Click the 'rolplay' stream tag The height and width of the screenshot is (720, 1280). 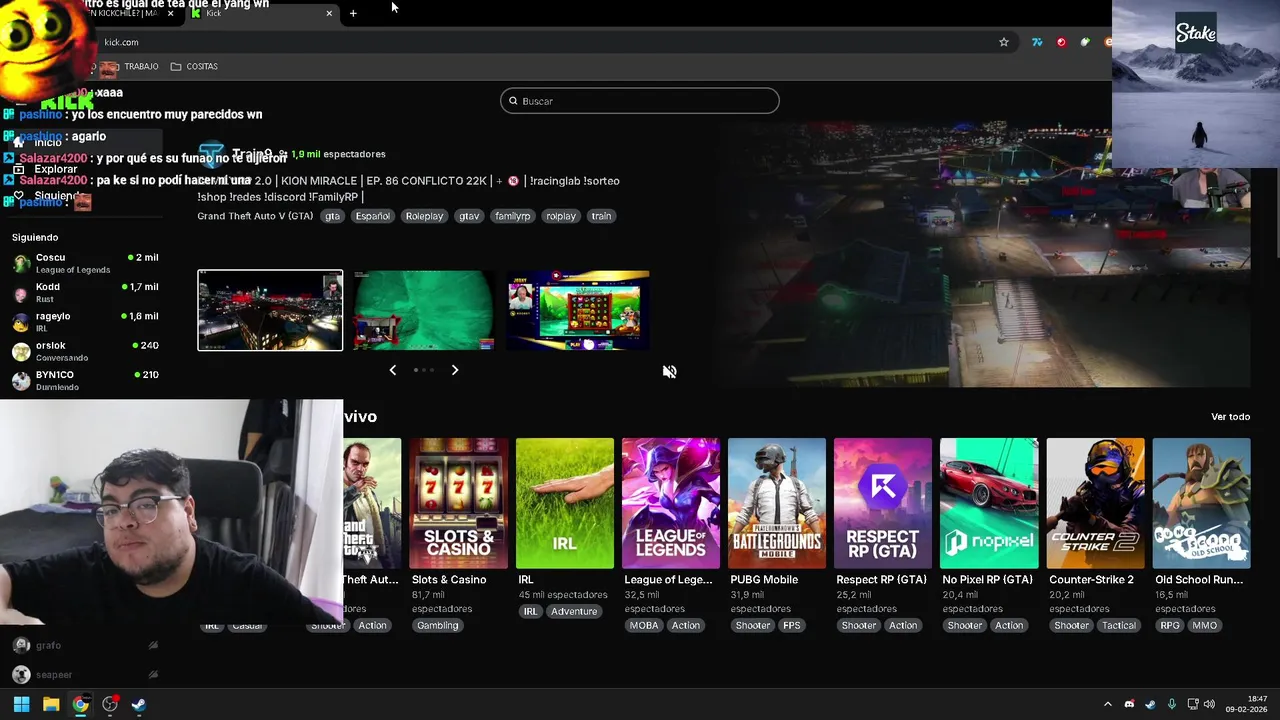coord(561,216)
